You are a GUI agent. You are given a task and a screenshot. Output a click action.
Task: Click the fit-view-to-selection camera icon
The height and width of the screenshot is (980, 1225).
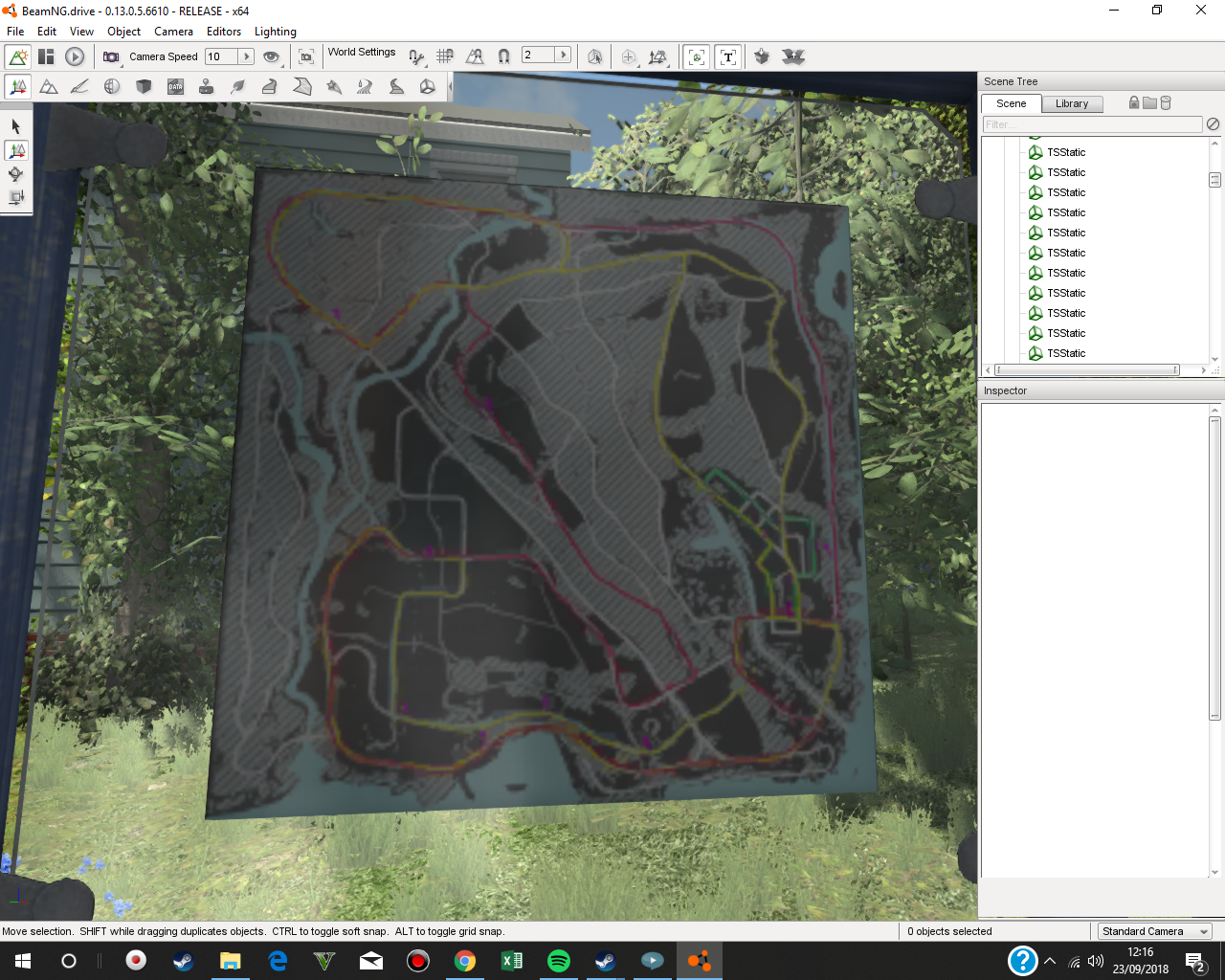click(x=306, y=56)
